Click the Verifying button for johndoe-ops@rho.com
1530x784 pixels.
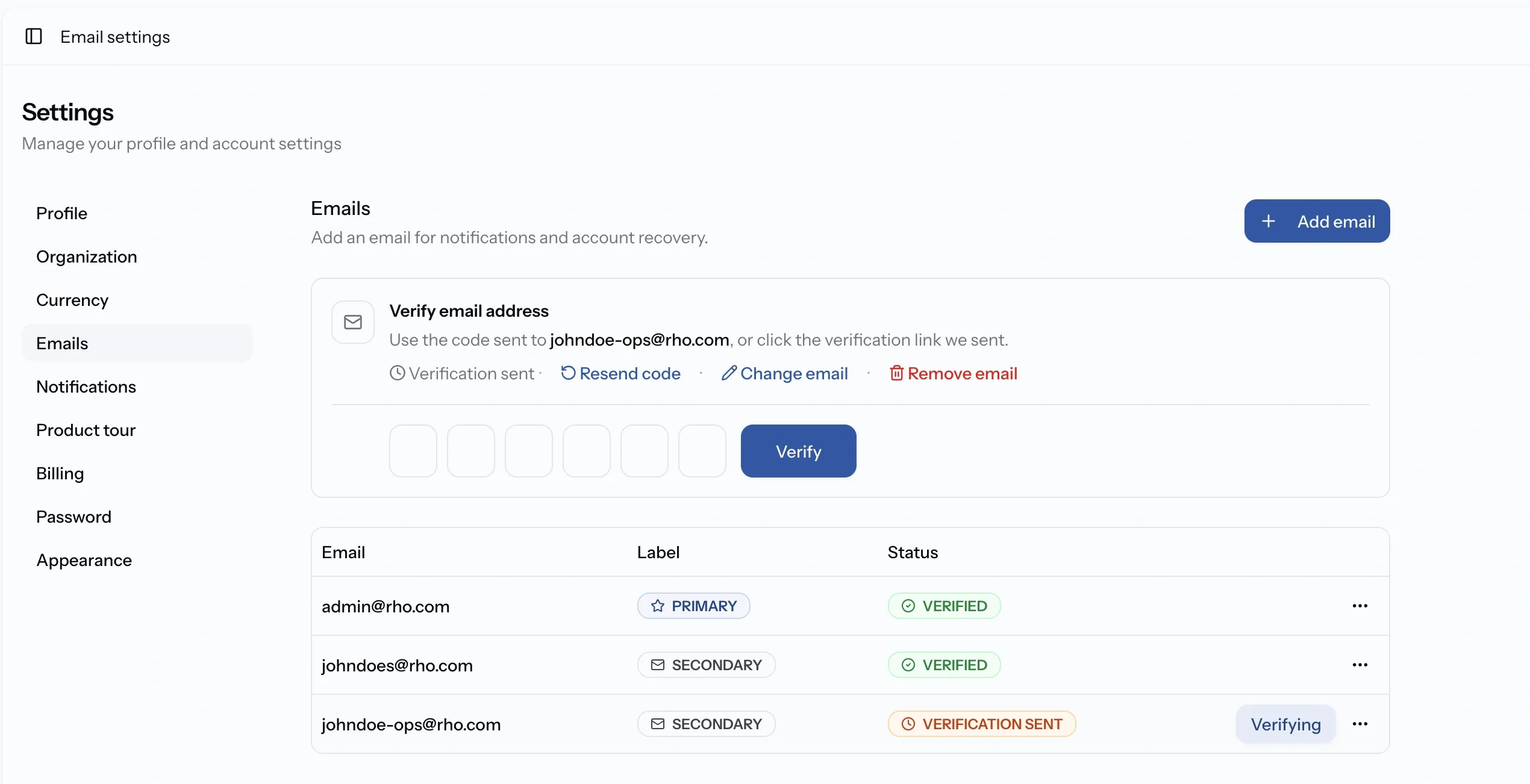1285,724
